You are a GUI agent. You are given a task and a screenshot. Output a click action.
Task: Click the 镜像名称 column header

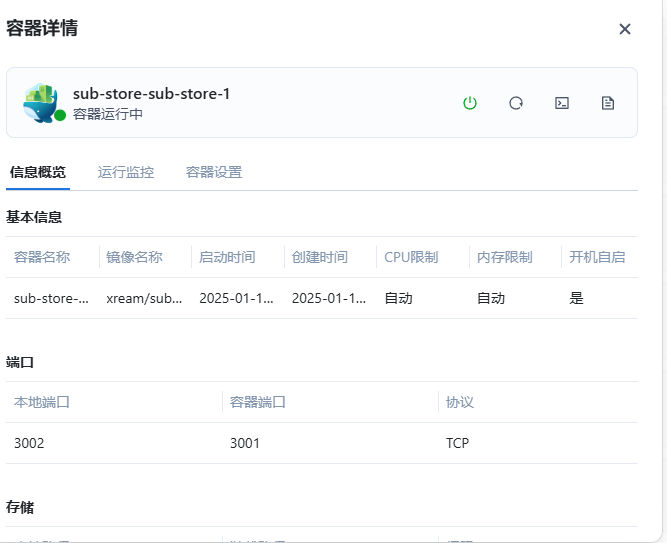click(134, 257)
